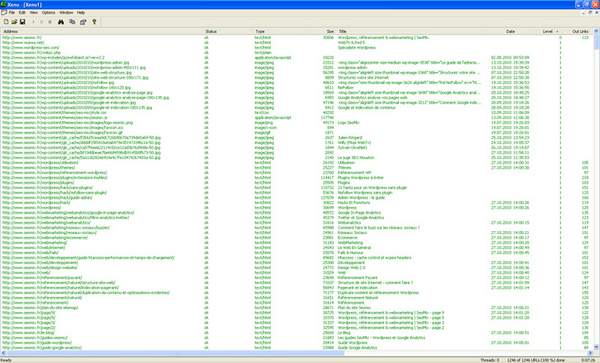This screenshot has height=363, width=600.
Task: Open the Edit menu
Action: [x=22, y=13]
